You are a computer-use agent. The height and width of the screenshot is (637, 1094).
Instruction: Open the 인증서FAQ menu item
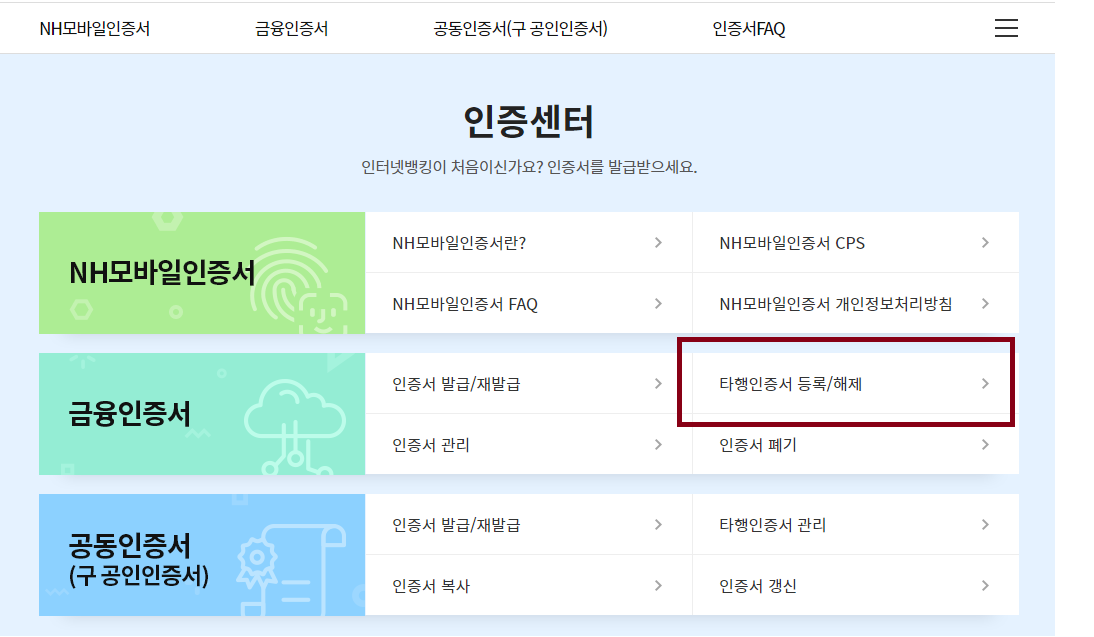coord(747,28)
